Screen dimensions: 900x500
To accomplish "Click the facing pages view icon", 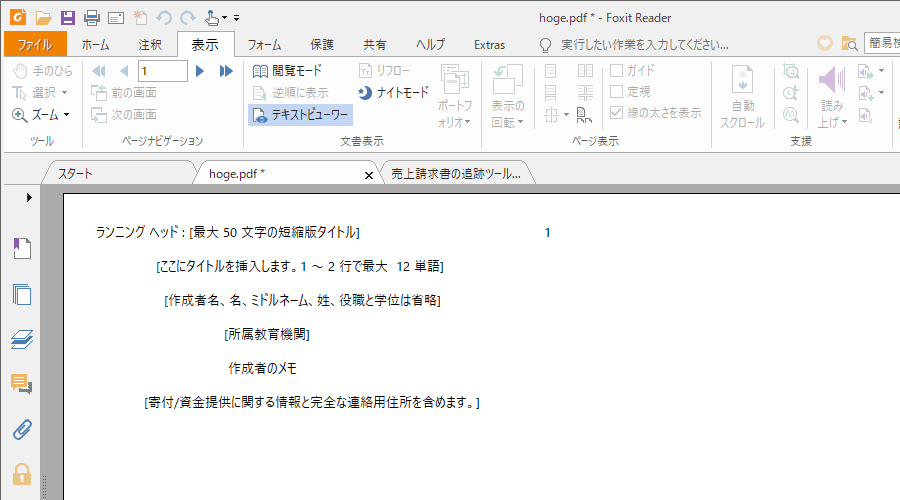I will pyautogui.click(x=585, y=71).
